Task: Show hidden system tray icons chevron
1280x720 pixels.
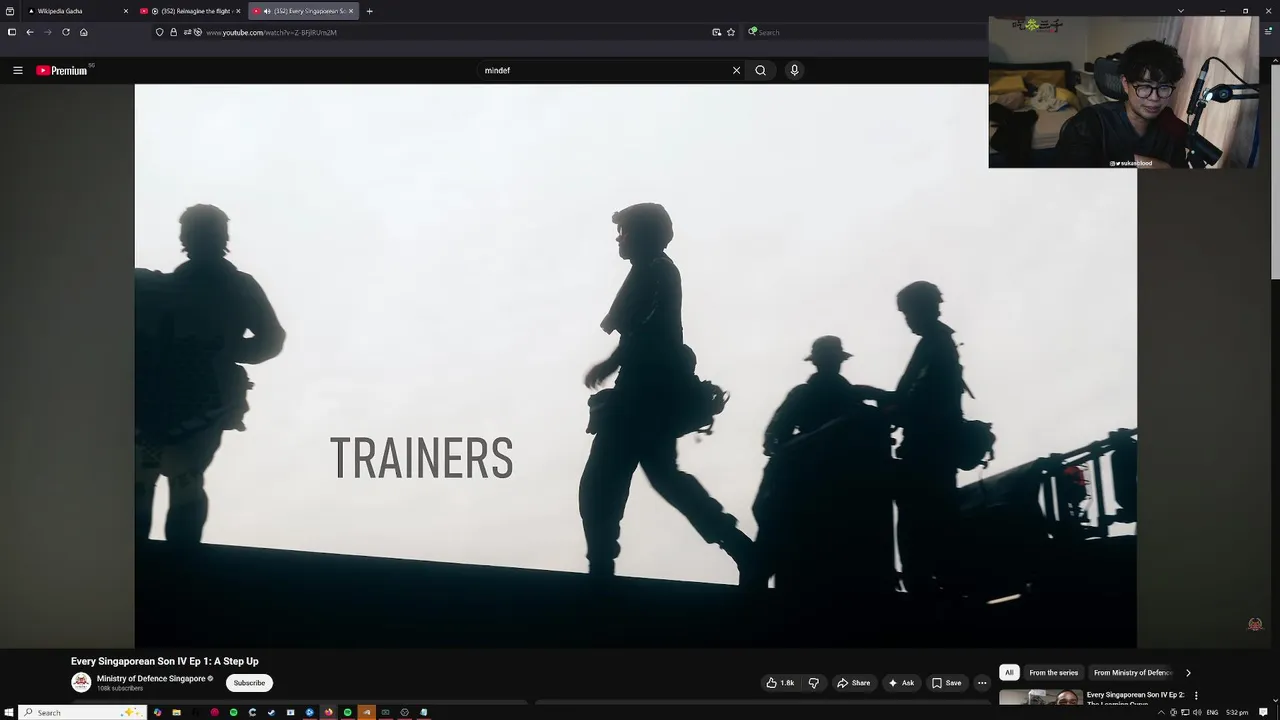Action: tap(1161, 712)
